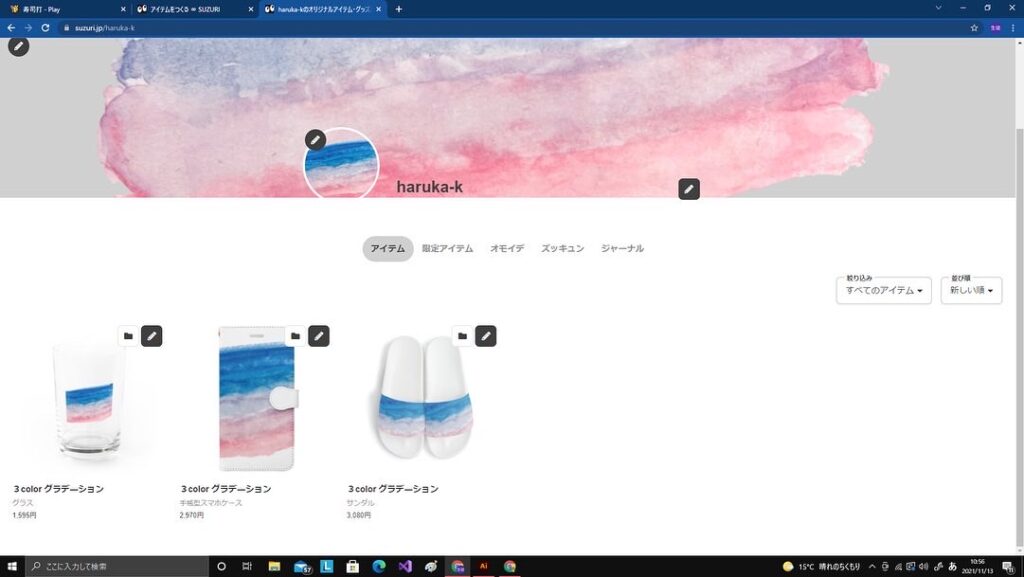Go to the ジャーナル tab
Viewport: 1024px width, 577px height.
pyautogui.click(x=622, y=249)
